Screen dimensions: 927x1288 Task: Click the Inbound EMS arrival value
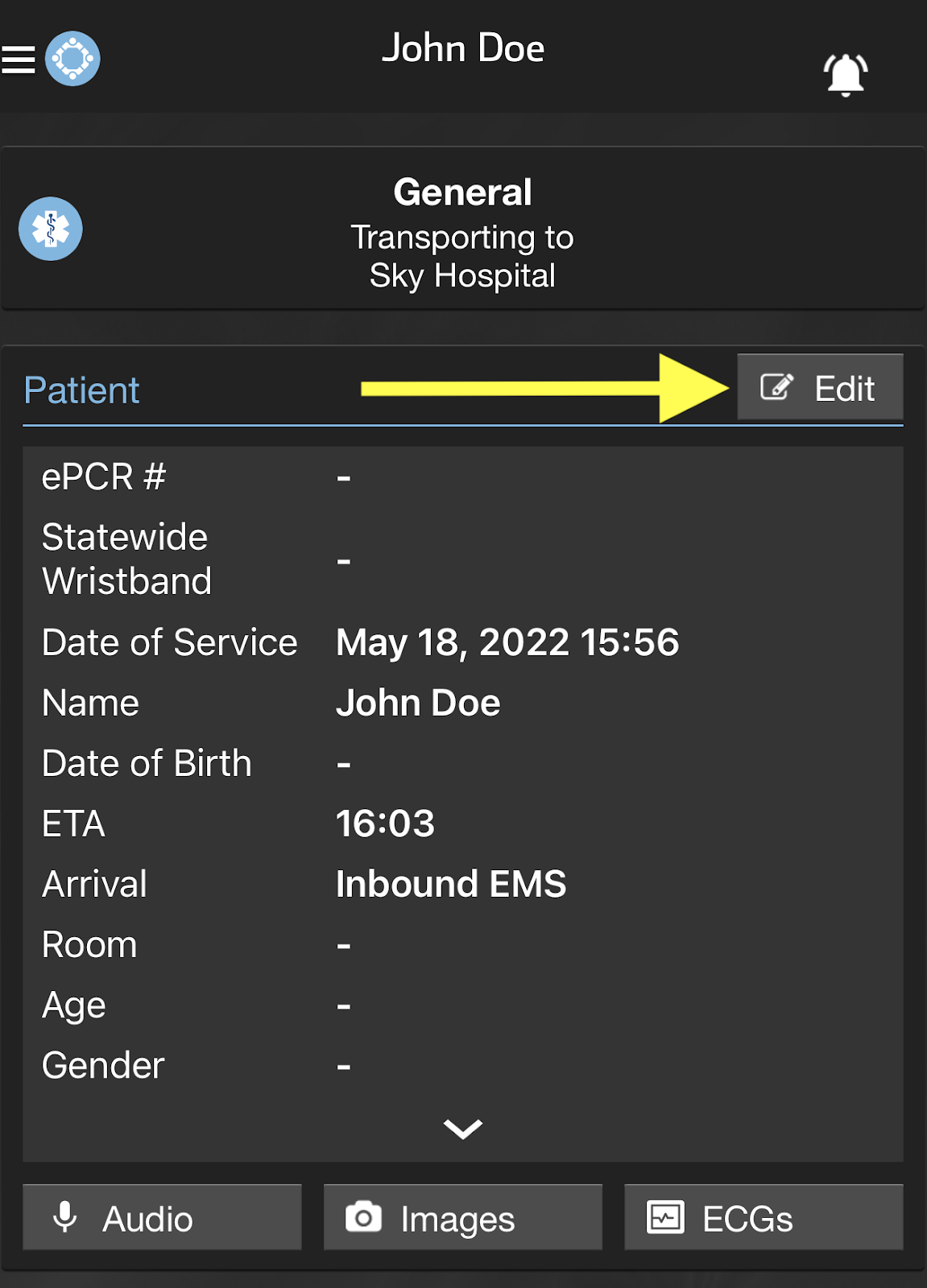coord(451,884)
